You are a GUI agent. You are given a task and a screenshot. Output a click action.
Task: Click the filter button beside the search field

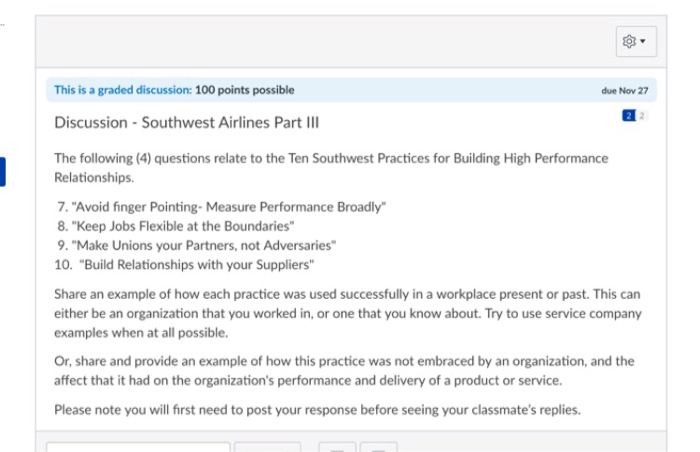pyautogui.click(x=267, y=447)
